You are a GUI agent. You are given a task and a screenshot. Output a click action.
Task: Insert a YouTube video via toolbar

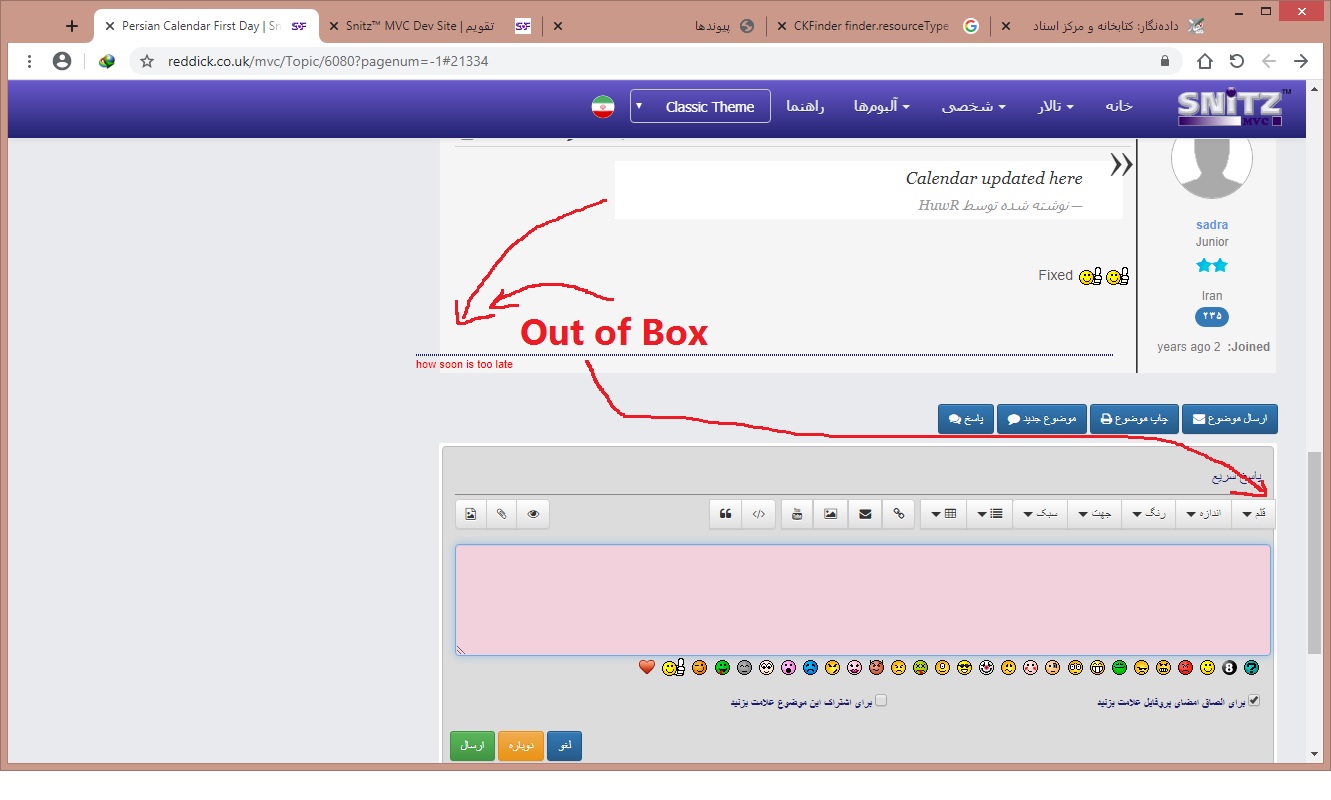coord(797,514)
